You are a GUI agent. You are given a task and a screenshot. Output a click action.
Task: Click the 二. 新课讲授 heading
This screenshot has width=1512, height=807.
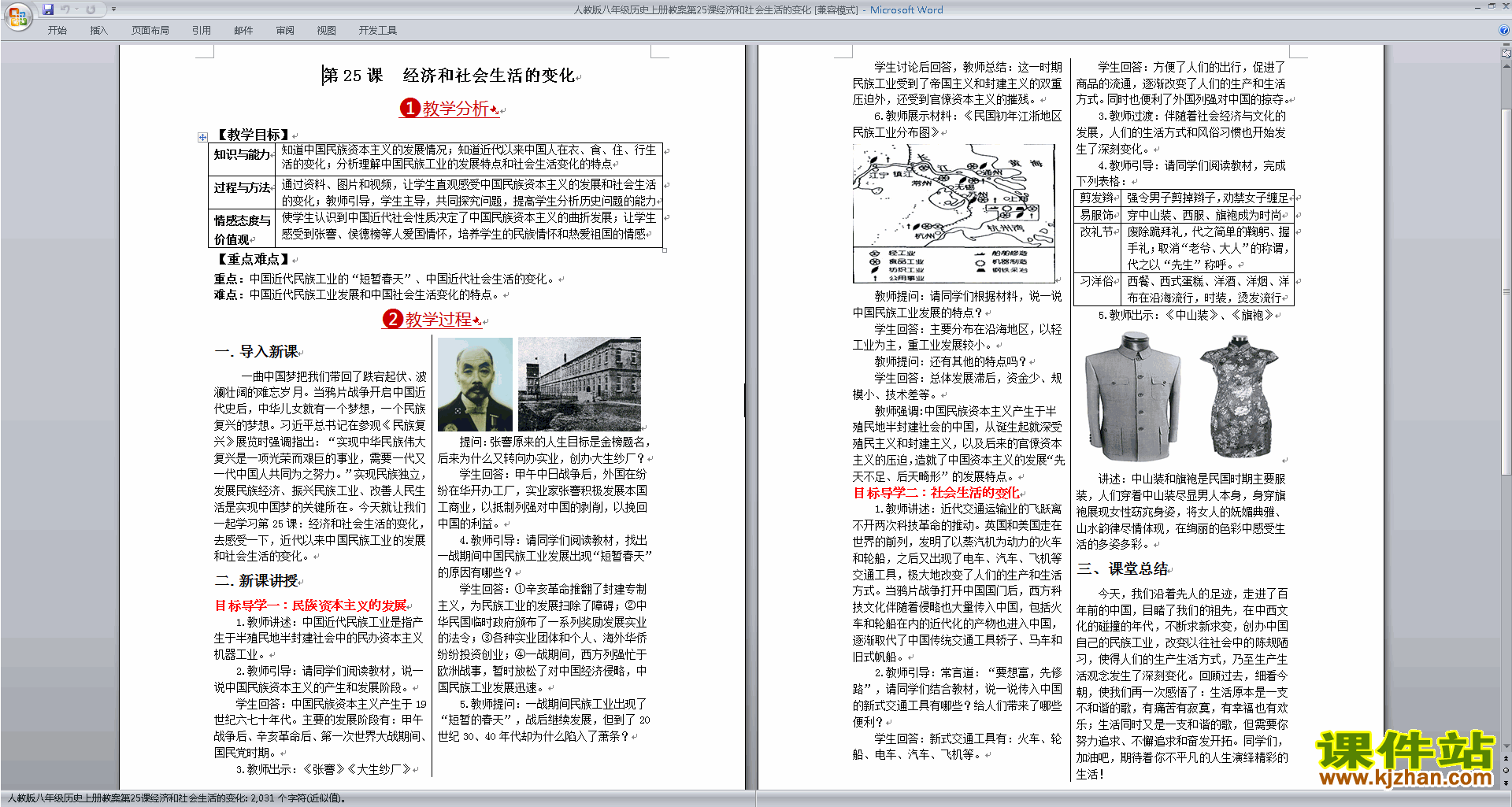pos(256,580)
